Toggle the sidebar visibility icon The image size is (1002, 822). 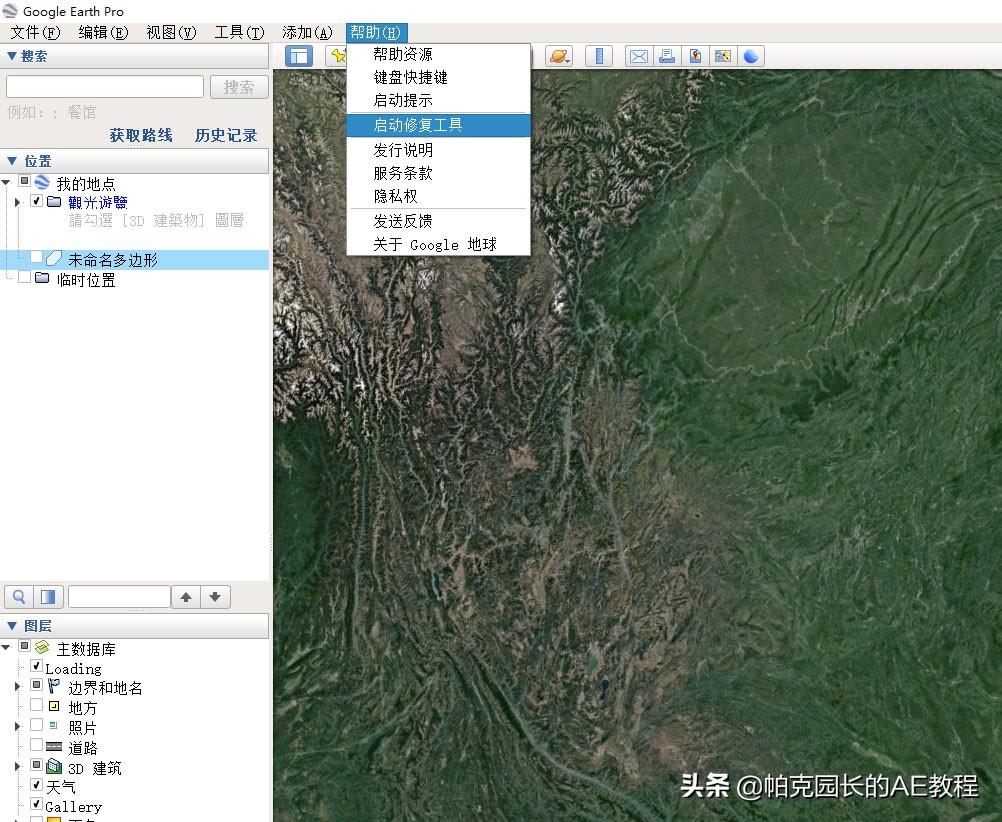click(x=299, y=56)
